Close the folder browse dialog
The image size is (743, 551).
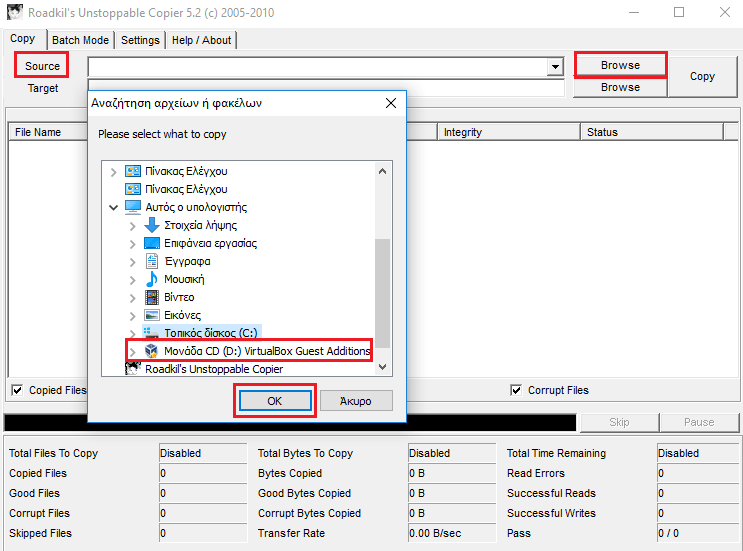[391, 103]
